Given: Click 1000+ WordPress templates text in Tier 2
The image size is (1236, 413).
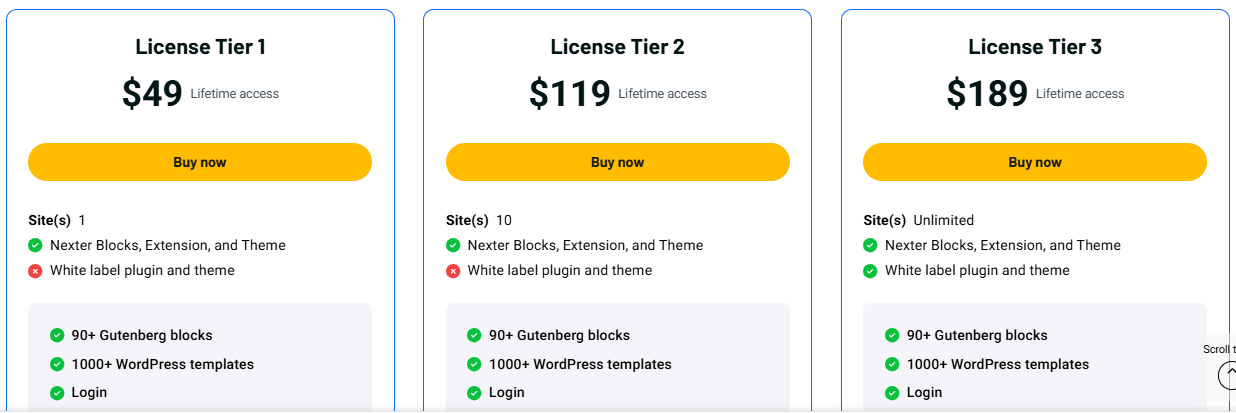Looking at the screenshot, I should pyautogui.click(x=580, y=365).
